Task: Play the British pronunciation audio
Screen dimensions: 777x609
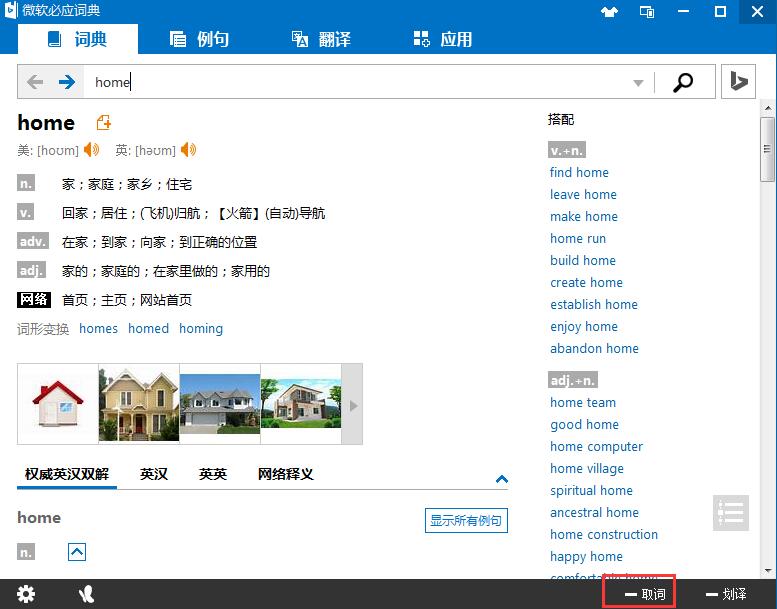Action: (188, 150)
